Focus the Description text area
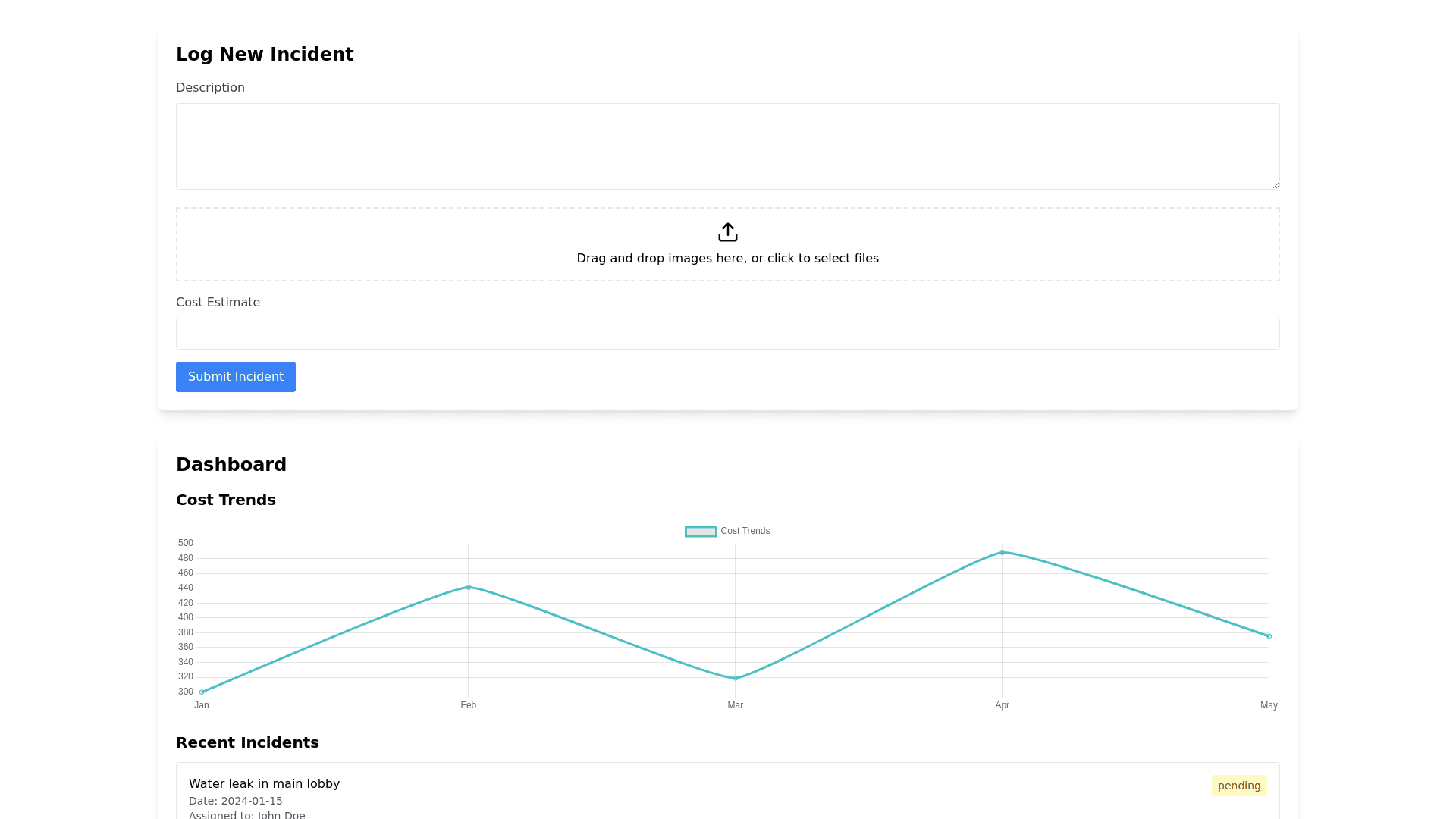Screen dimensions: 1456x819 point(727,146)
